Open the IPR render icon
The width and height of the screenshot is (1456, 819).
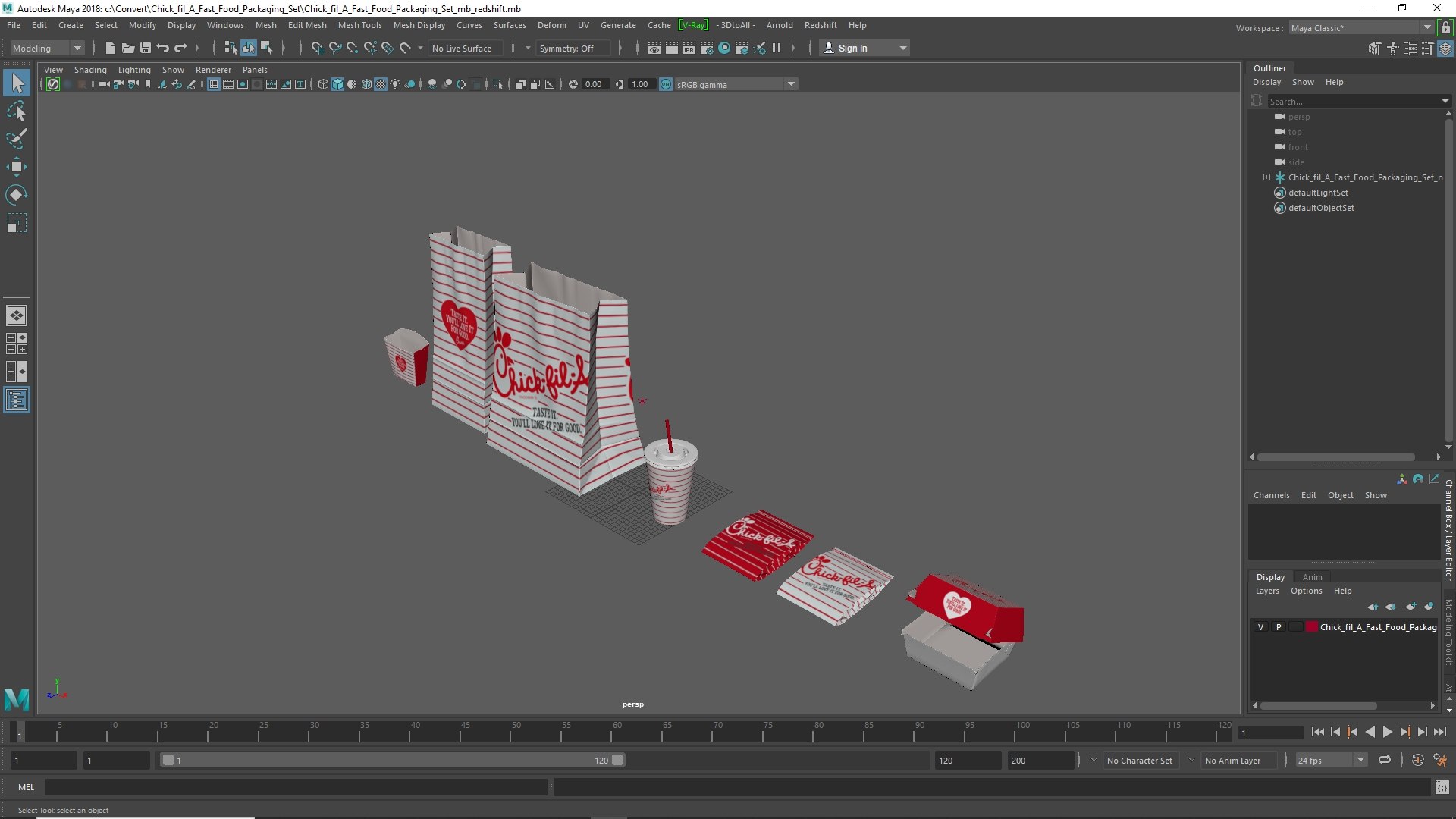689,48
